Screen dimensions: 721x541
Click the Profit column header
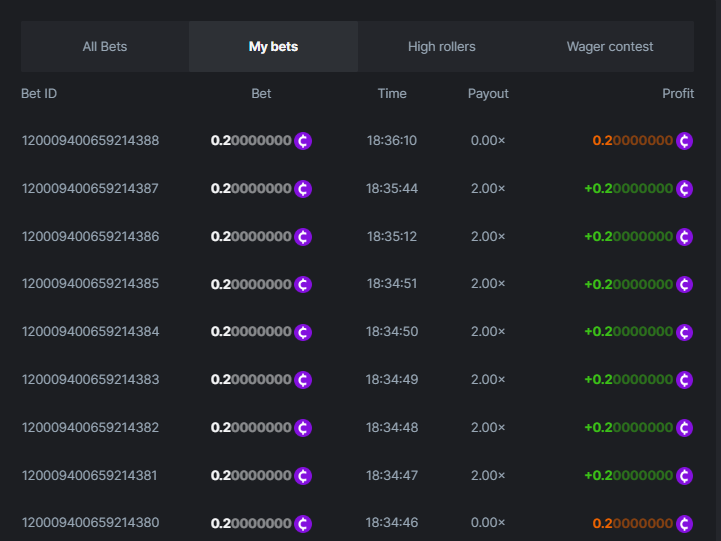pyautogui.click(x=678, y=94)
